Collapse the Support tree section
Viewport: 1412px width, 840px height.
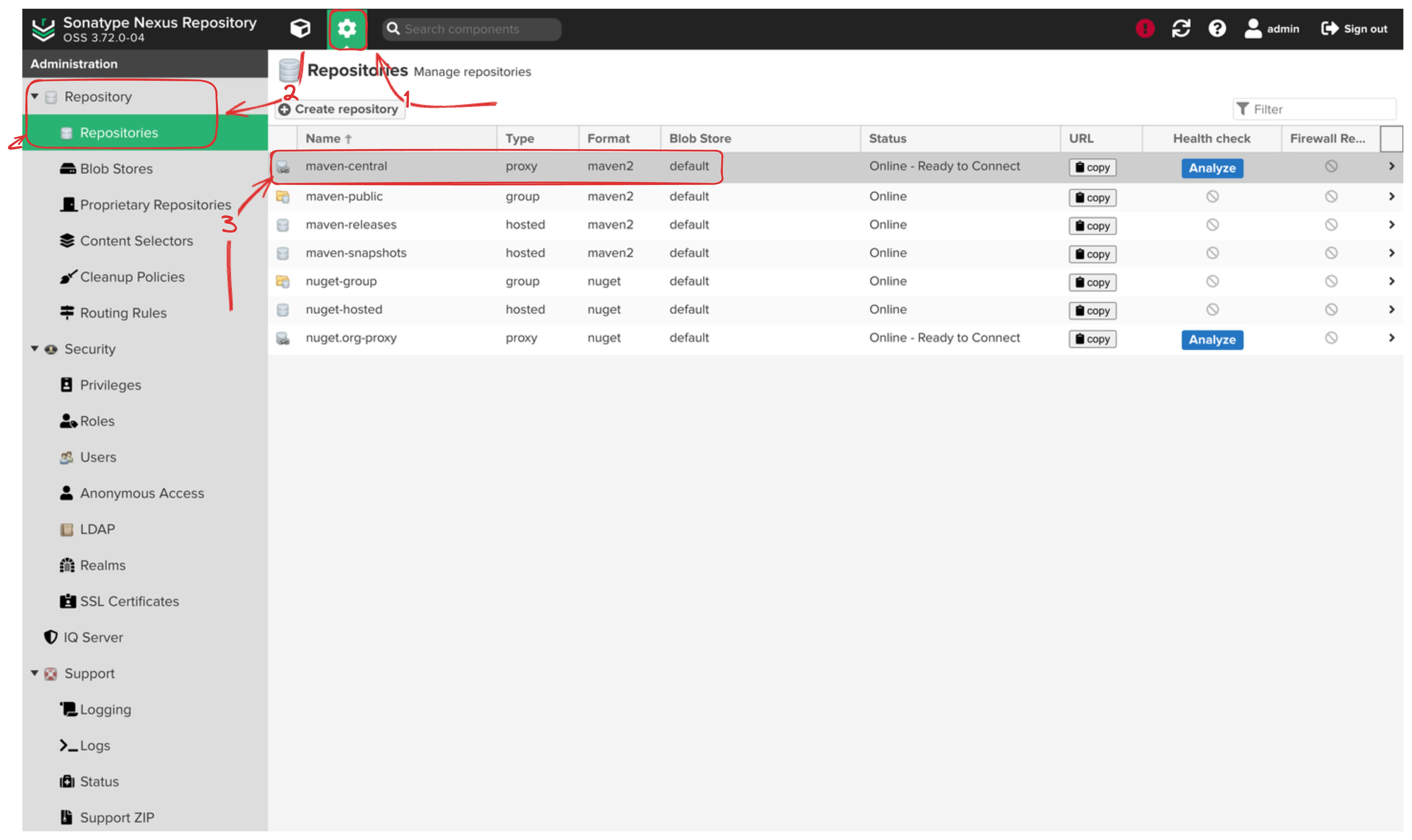pyautogui.click(x=34, y=673)
